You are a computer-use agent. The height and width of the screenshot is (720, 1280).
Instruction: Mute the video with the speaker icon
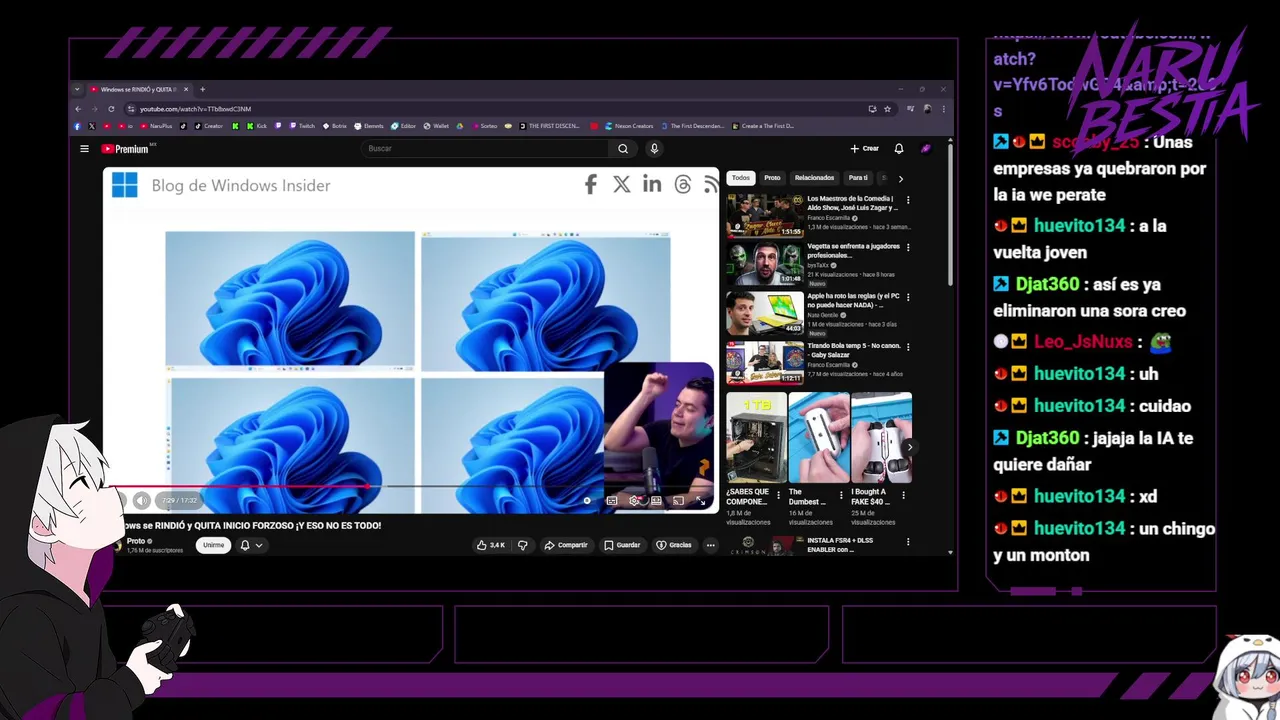[142, 500]
